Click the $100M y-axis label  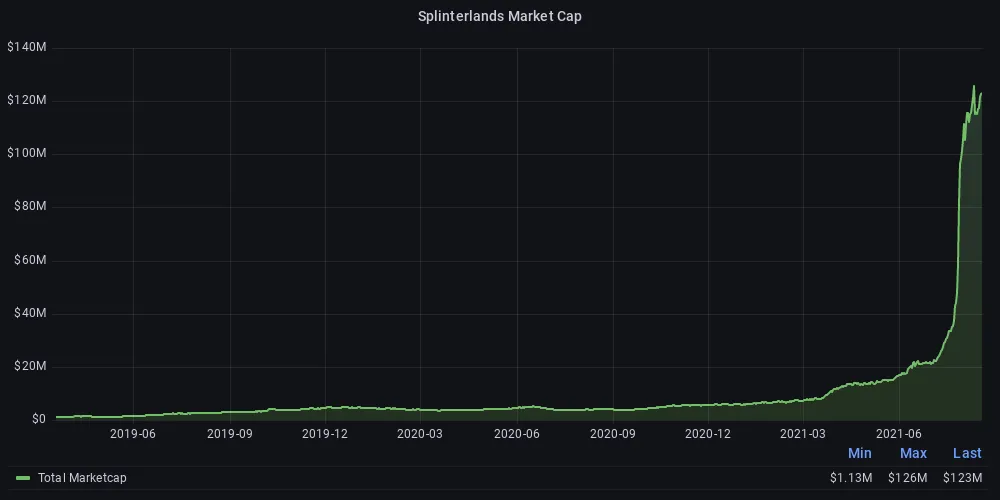(x=26, y=154)
